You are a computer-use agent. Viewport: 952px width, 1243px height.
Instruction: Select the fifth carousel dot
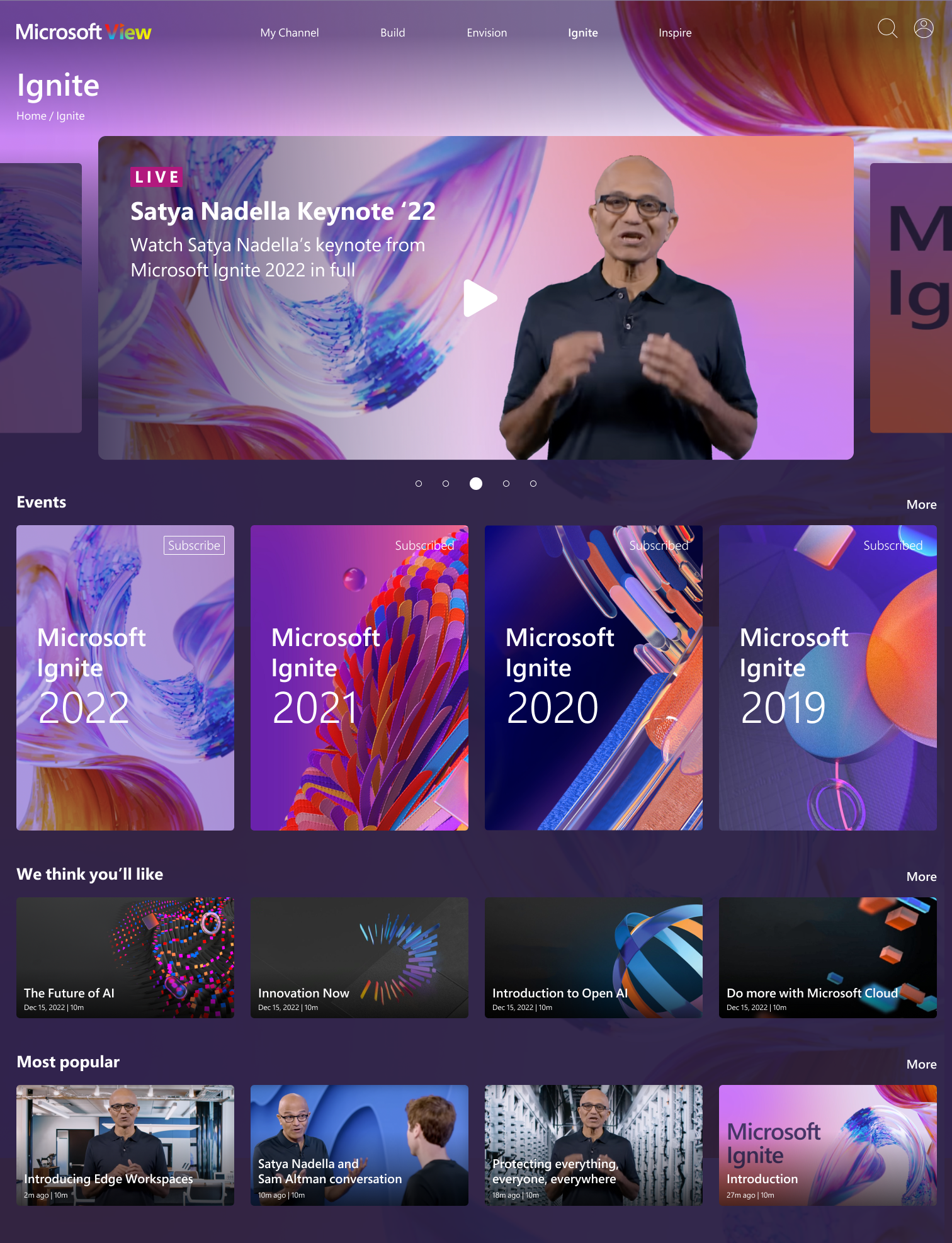(533, 484)
